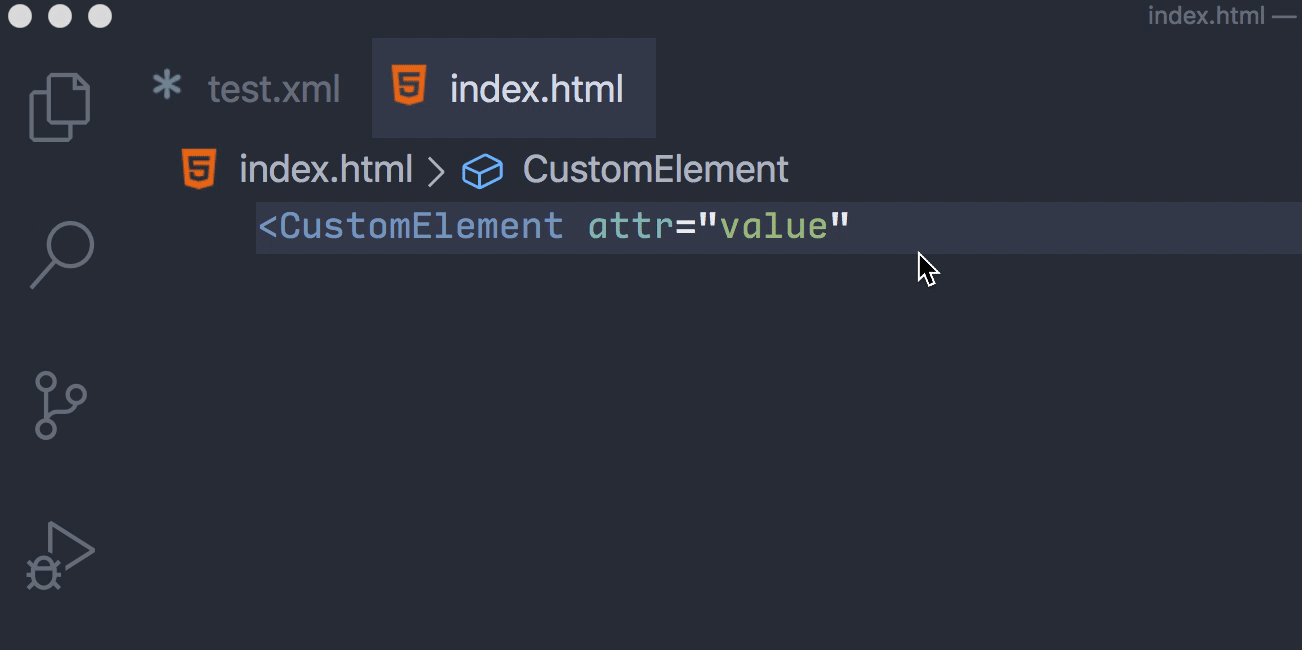Click the HTML5 icon in the breadcrumb bar

pos(197,168)
